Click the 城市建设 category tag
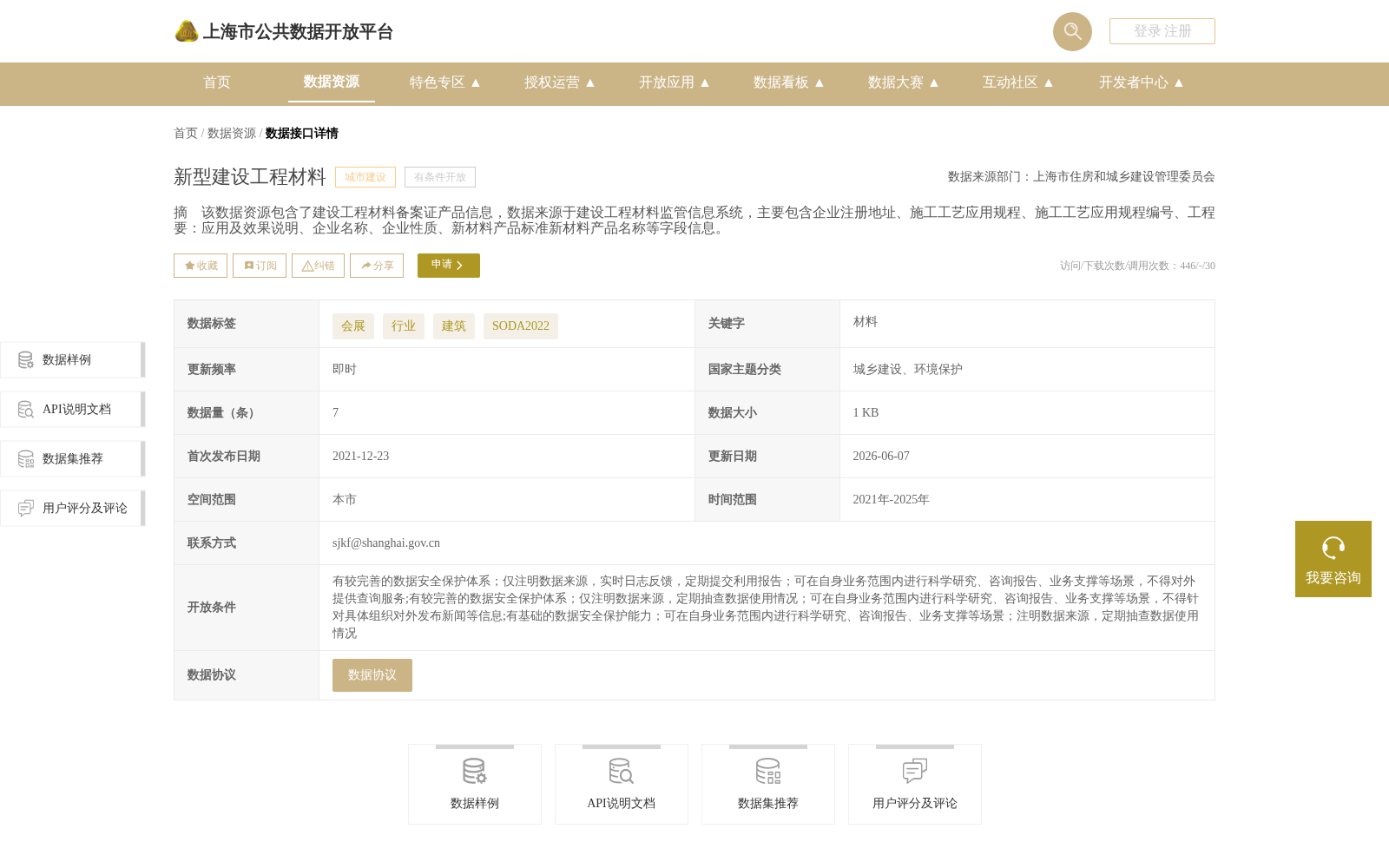This screenshot has width=1389, height=868. coord(365,177)
